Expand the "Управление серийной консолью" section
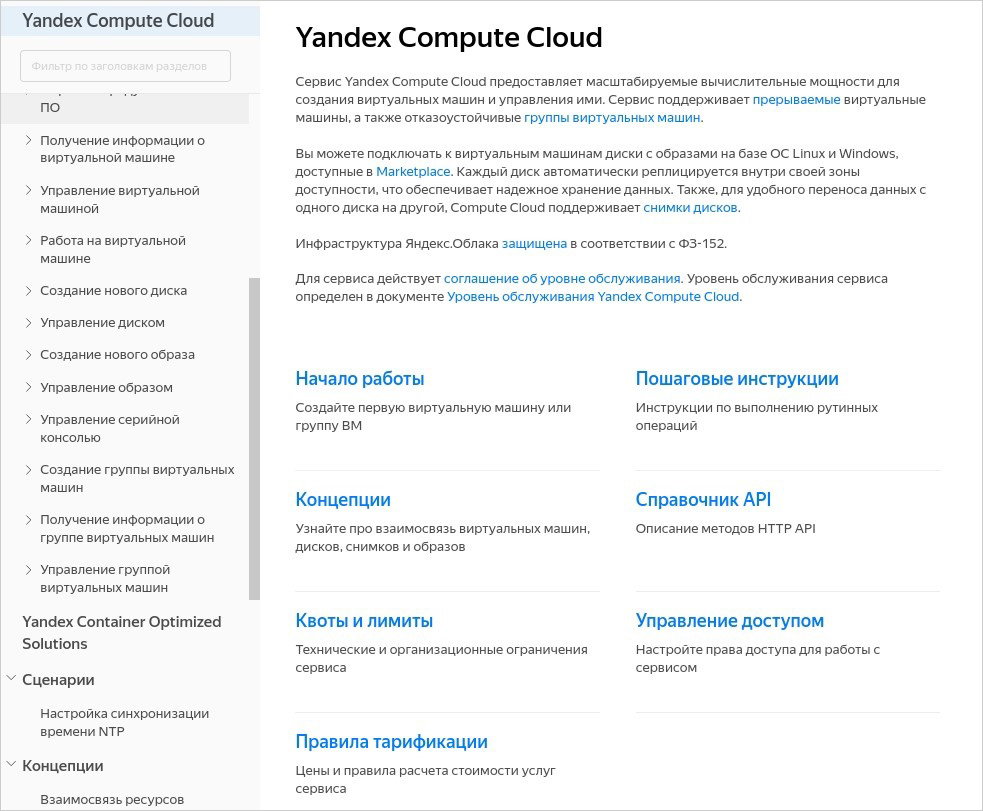 point(110,428)
